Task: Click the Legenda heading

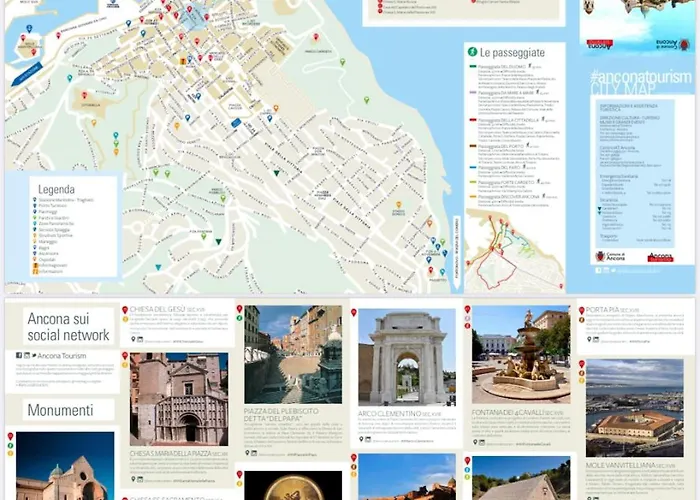Action: click(x=56, y=189)
